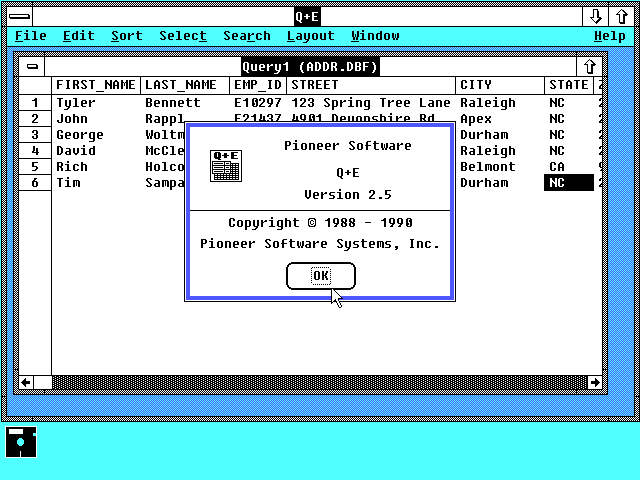Select the highlighted NC cell in row 6

[569, 183]
